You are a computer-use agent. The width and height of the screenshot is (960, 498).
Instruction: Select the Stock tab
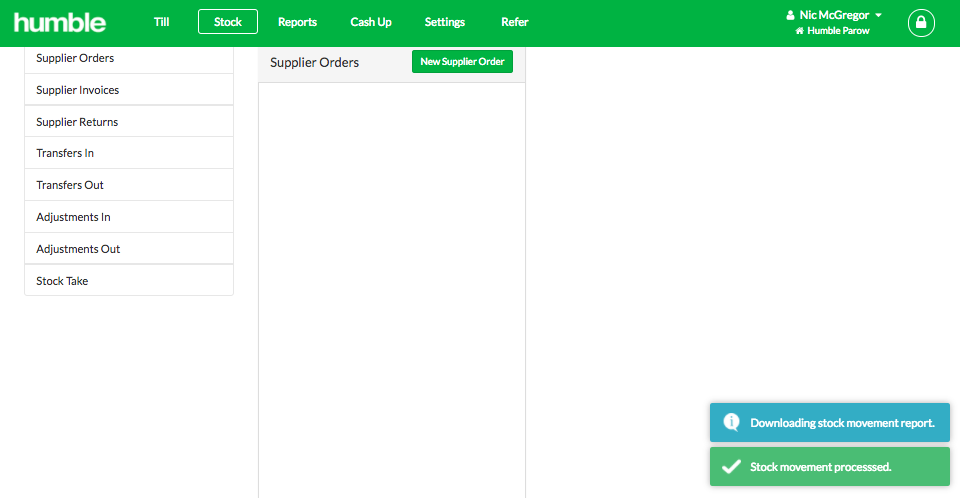click(228, 22)
